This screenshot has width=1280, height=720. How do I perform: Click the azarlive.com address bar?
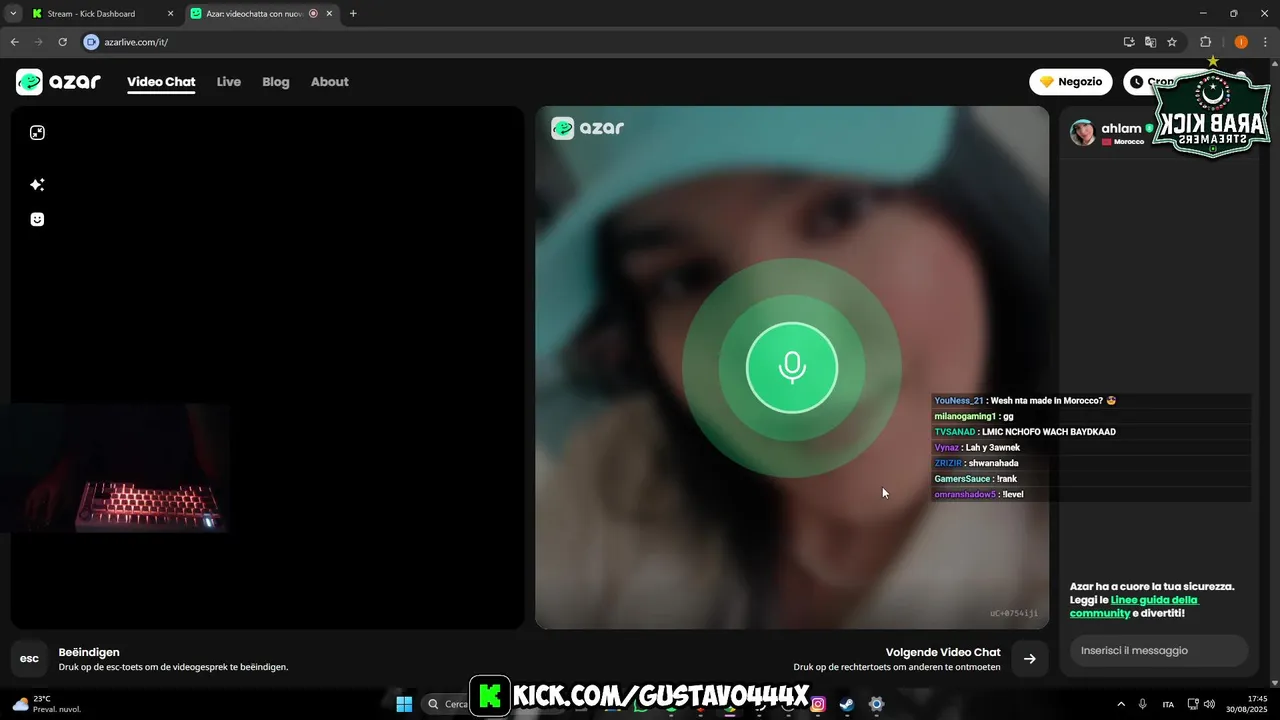pyautogui.click(x=600, y=42)
